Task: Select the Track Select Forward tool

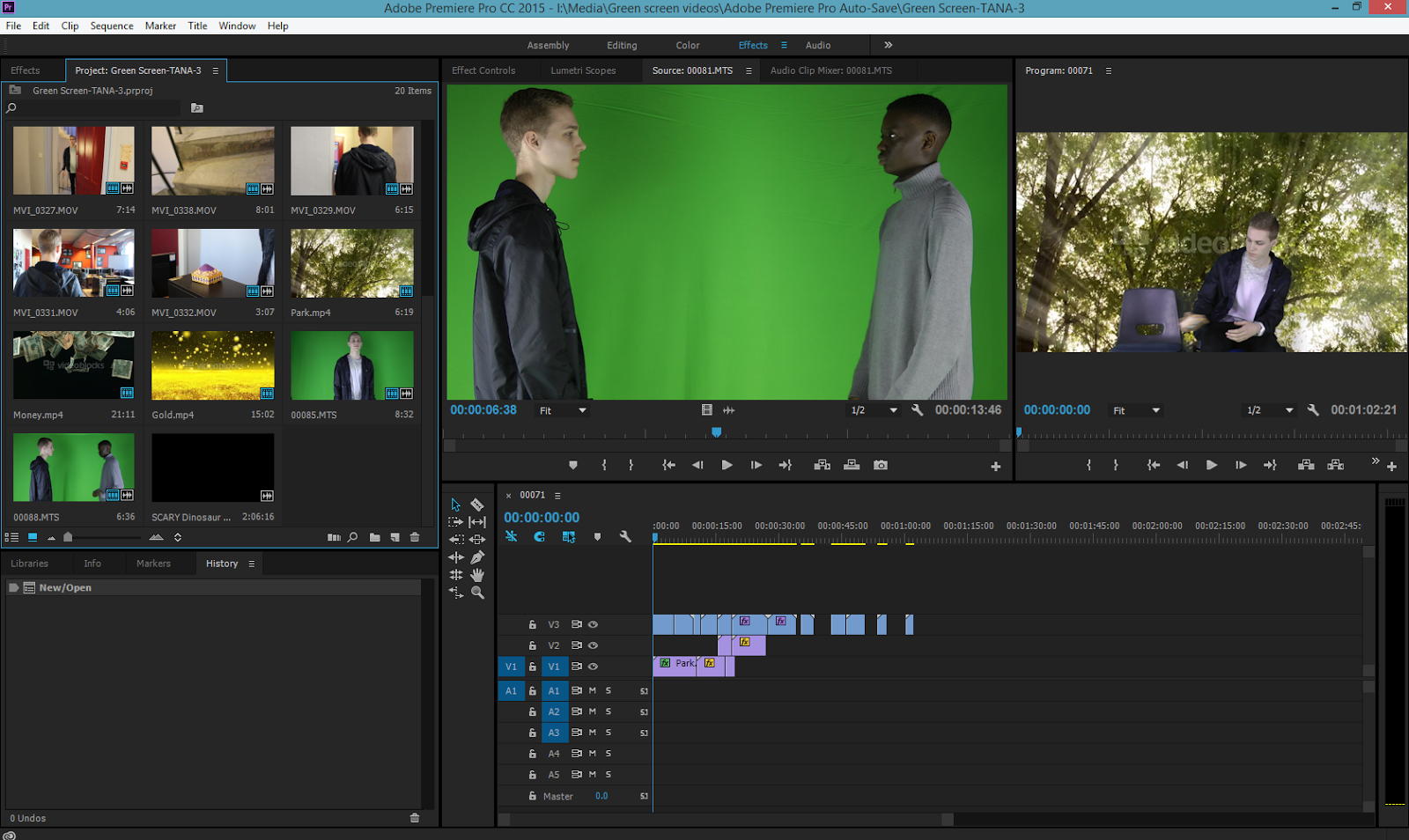Action: pyautogui.click(x=455, y=521)
